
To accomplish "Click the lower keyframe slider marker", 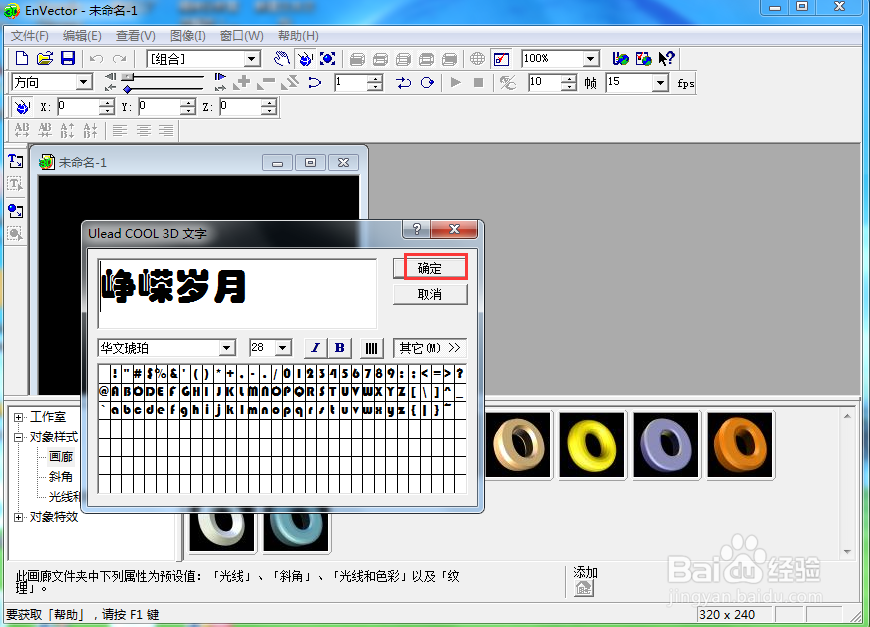I will click(x=128, y=88).
